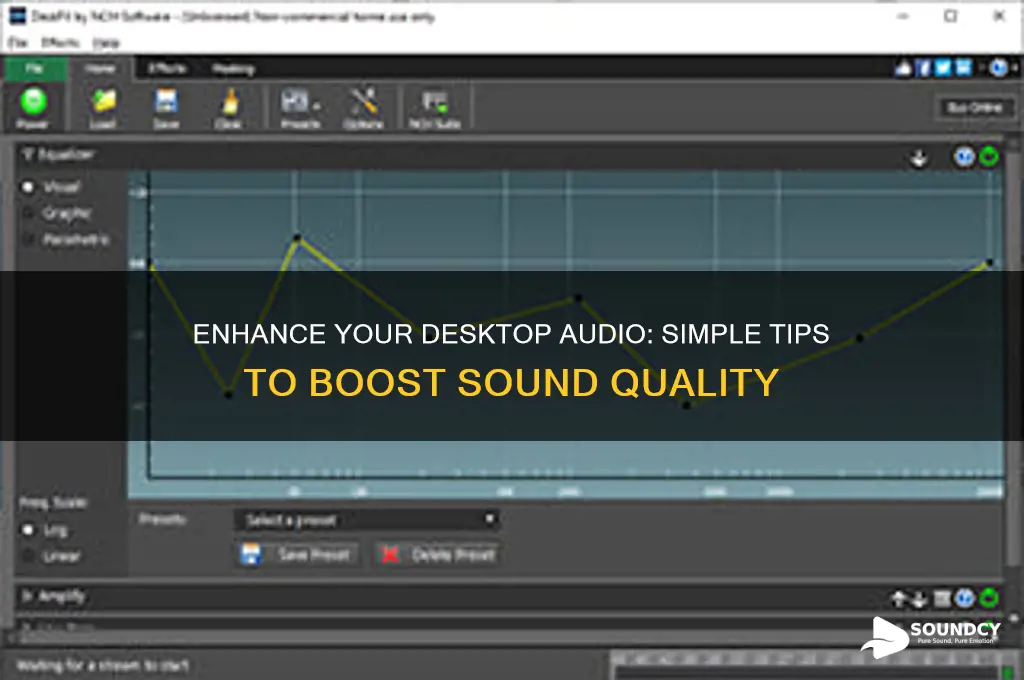
Task: Click the Buy Online button
Action: tap(975, 107)
